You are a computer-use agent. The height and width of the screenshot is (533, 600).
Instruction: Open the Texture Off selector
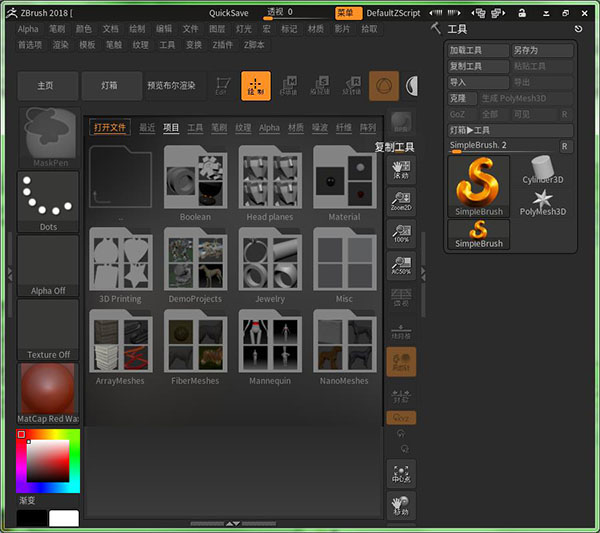(48, 330)
